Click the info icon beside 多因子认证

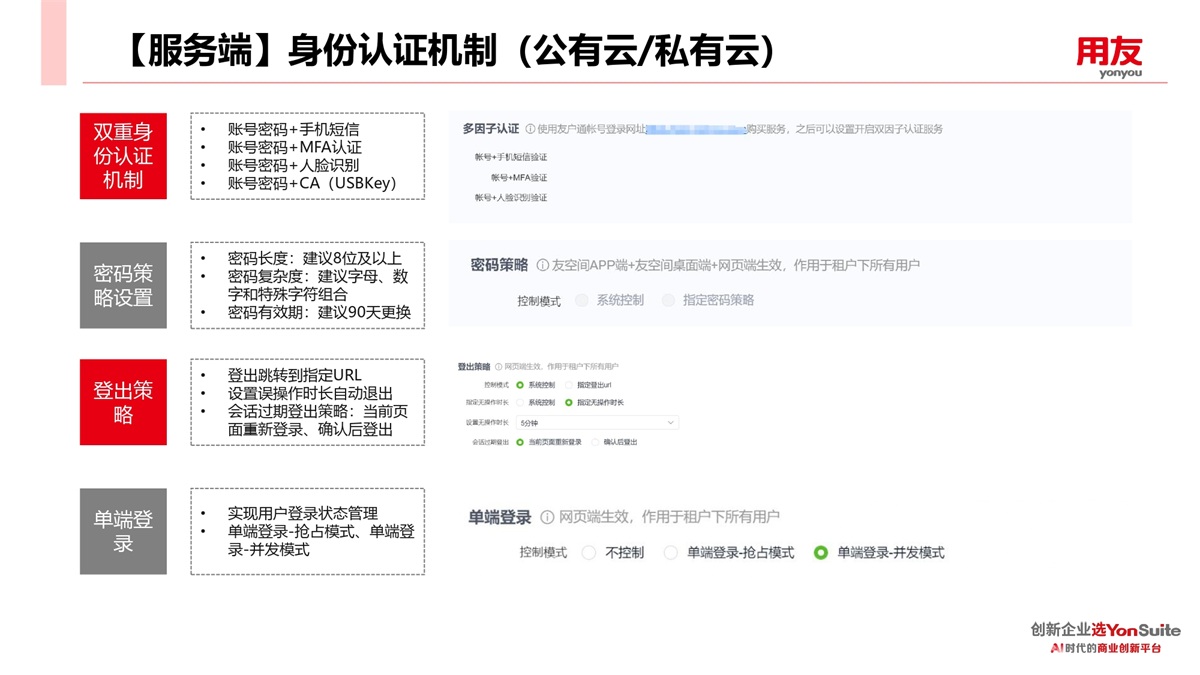[x=530, y=129]
